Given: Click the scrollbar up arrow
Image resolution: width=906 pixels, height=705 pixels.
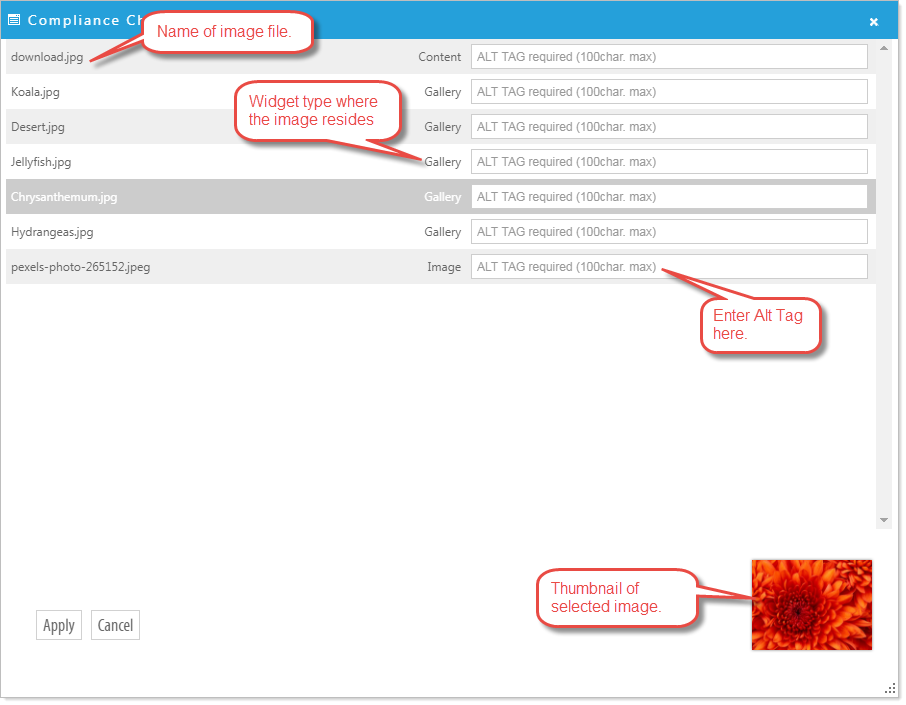Looking at the screenshot, I should tap(883, 49).
